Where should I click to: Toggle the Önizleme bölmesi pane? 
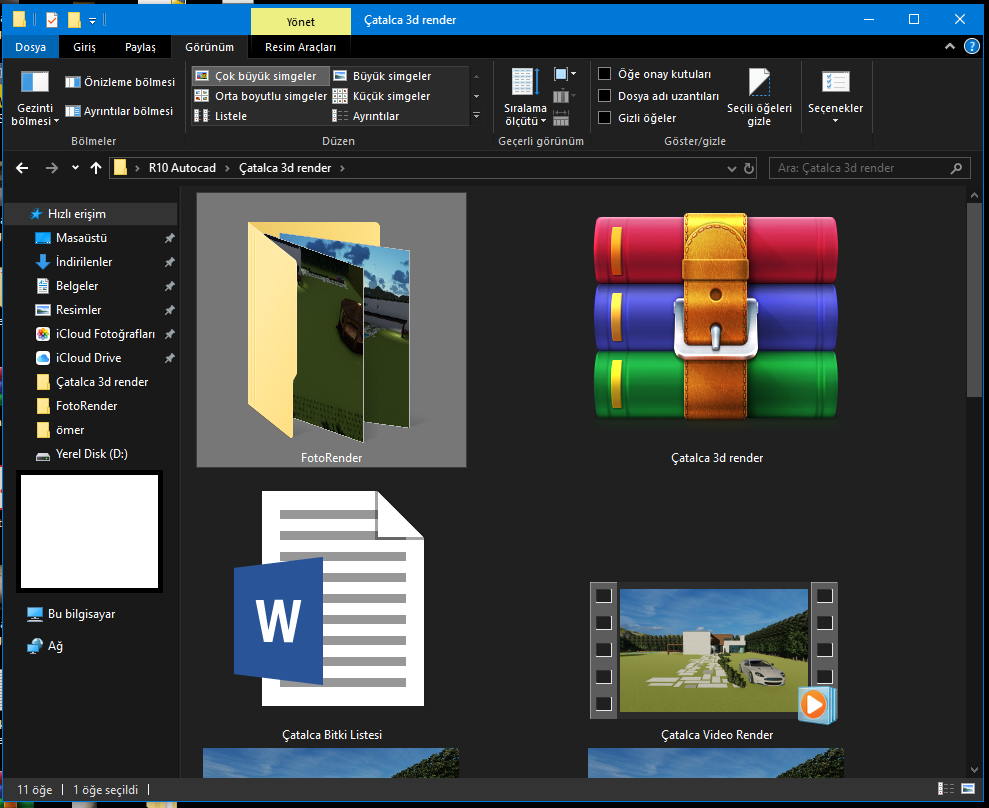click(120, 82)
